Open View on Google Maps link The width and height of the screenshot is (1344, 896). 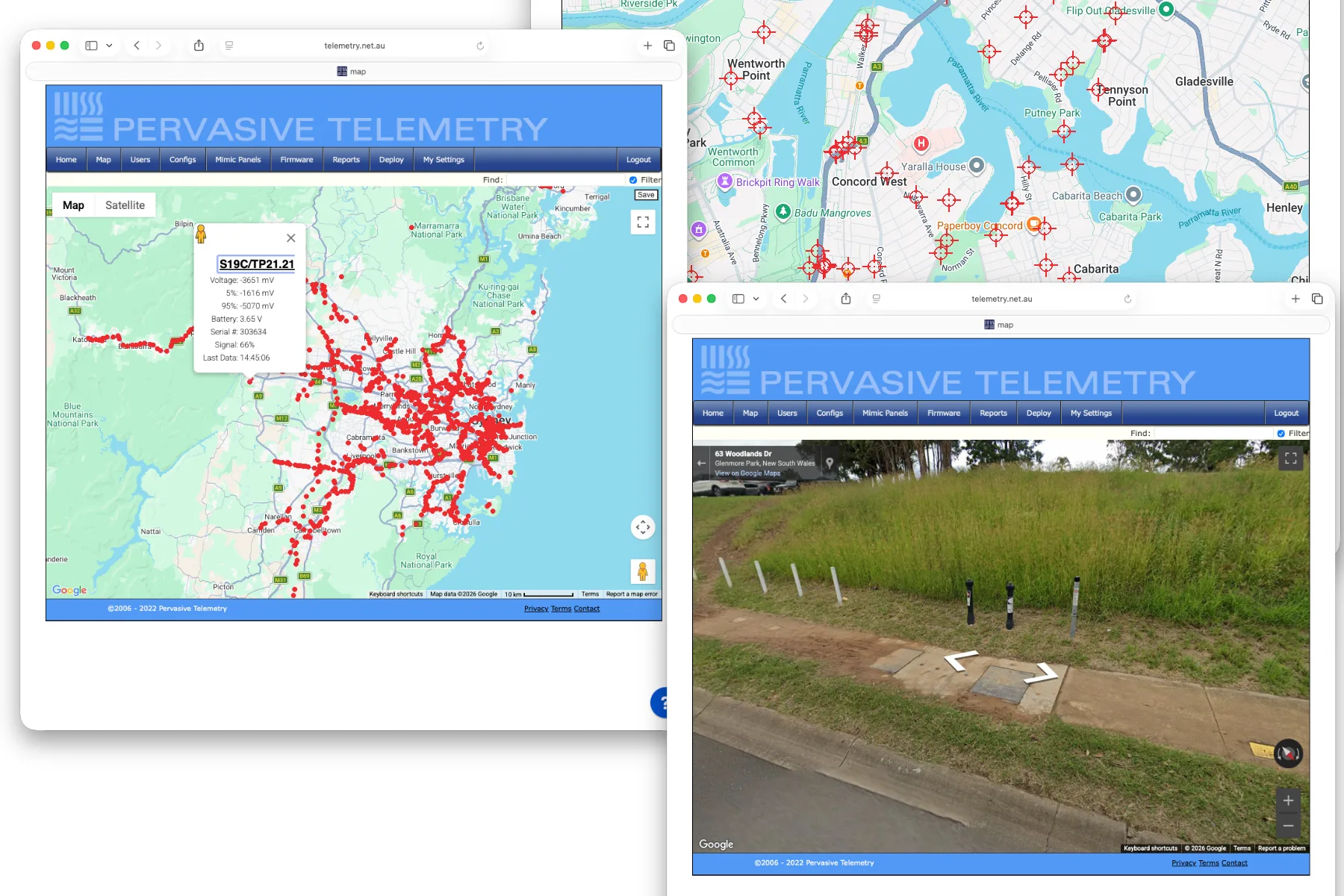747,473
